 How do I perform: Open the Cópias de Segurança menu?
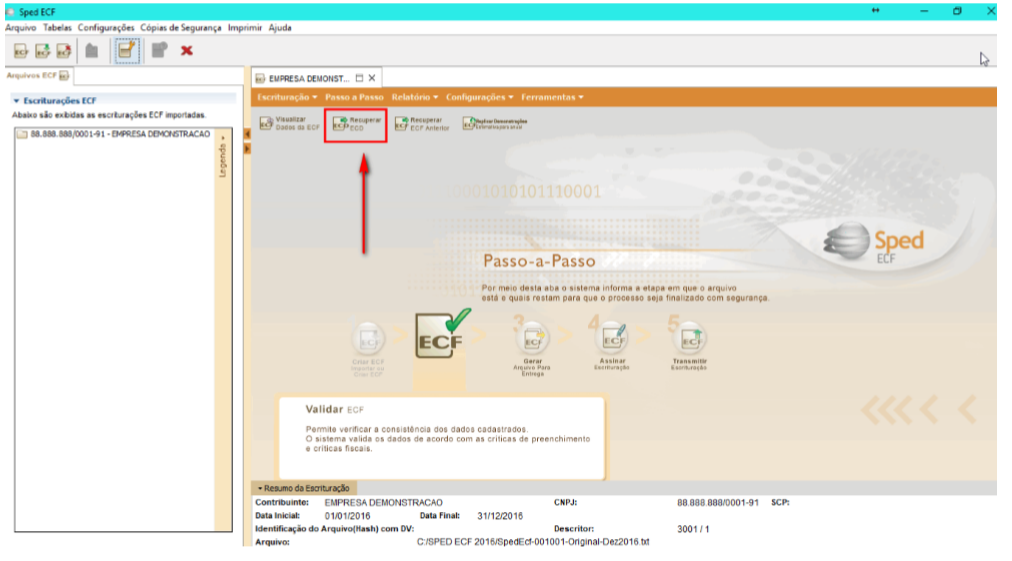click(181, 28)
